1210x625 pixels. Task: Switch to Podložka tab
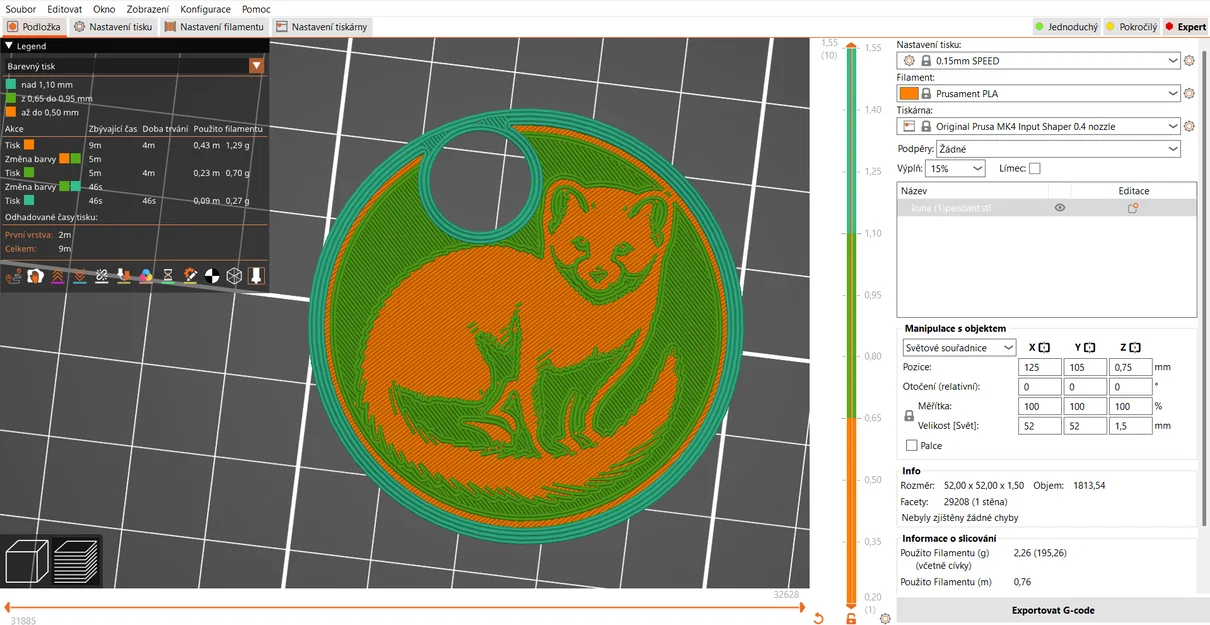pos(34,27)
